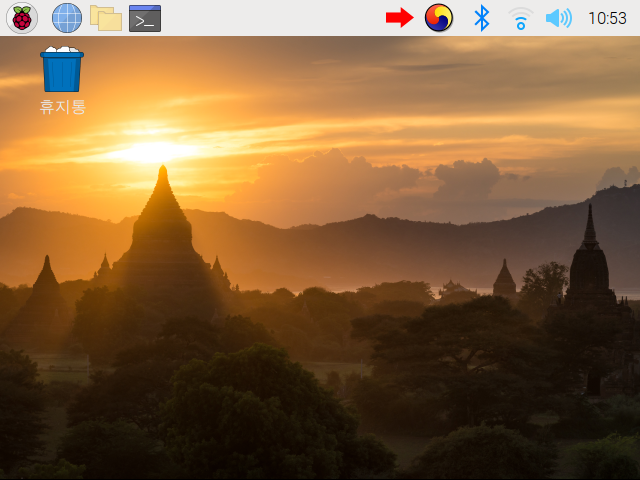This screenshot has height=480, width=640.
Task: Open the Wi-Fi network menu
Action: pyautogui.click(x=520, y=19)
